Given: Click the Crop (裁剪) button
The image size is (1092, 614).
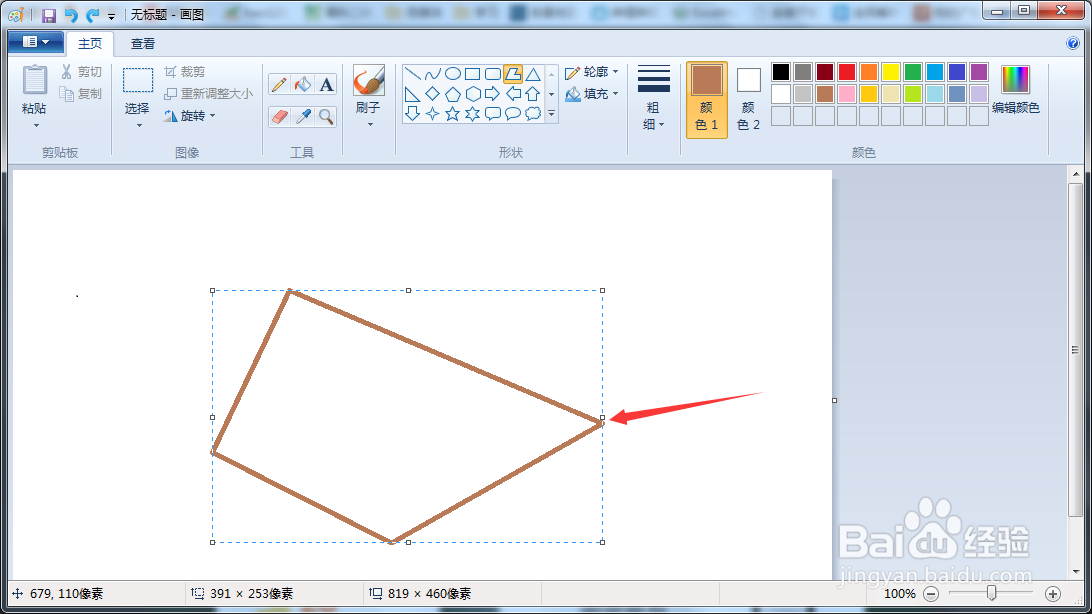Looking at the screenshot, I should coord(185,72).
